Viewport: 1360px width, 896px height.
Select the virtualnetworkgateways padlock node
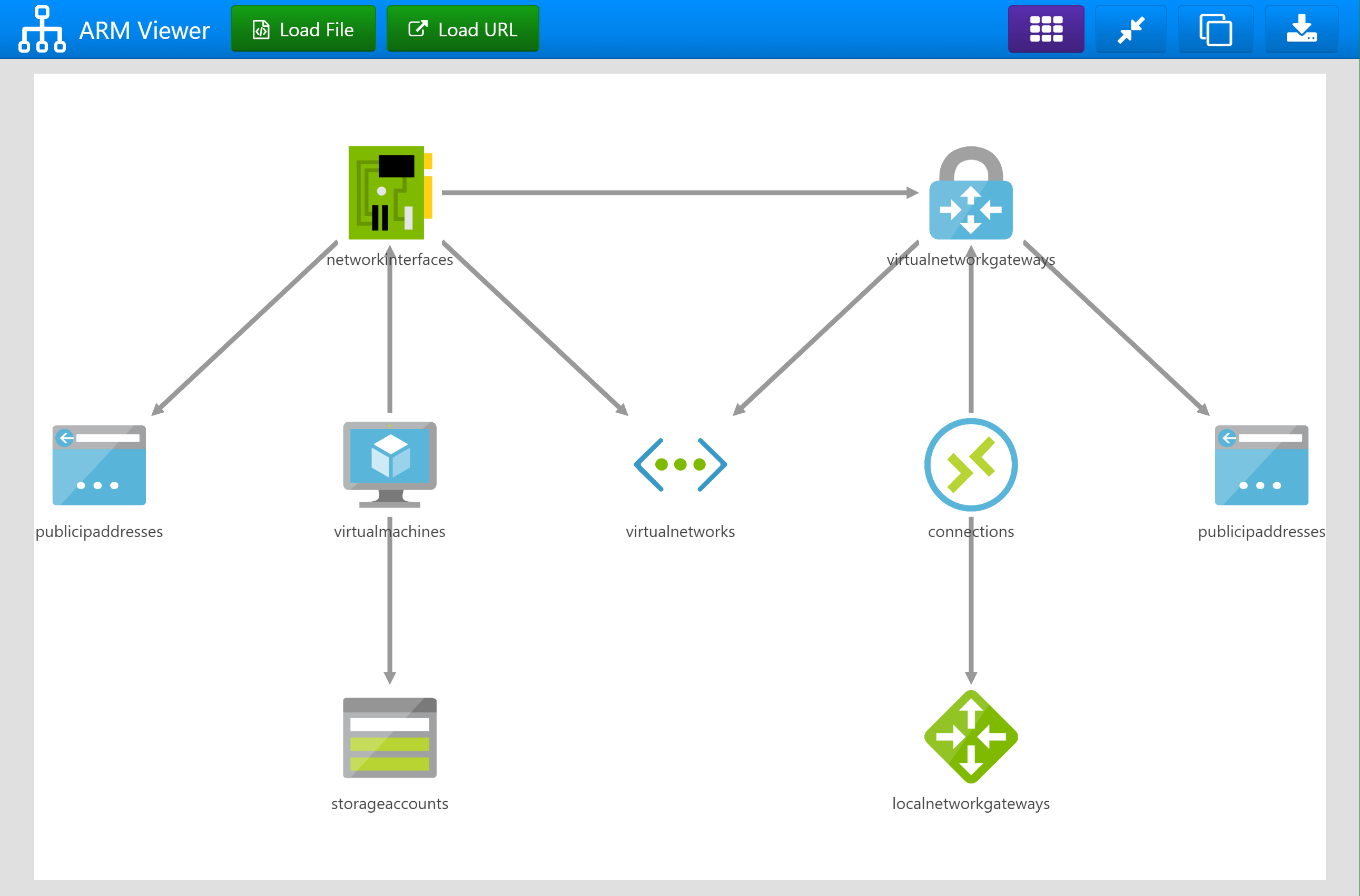coord(970,194)
